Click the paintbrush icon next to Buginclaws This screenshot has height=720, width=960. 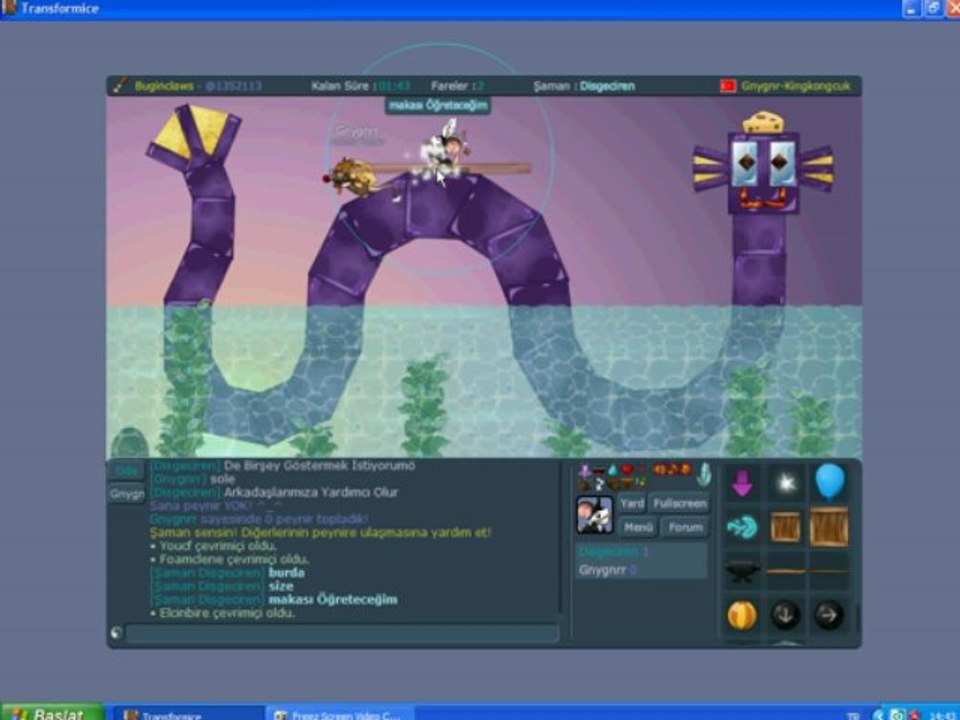click(x=120, y=86)
